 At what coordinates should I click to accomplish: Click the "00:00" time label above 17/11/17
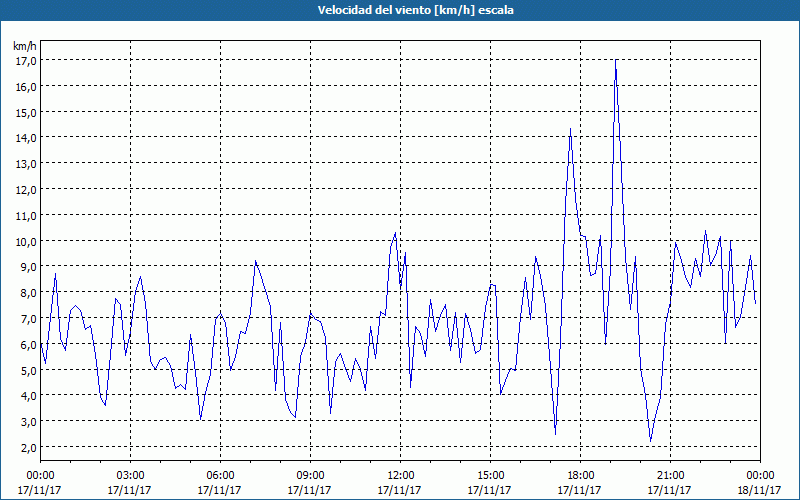point(40,476)
